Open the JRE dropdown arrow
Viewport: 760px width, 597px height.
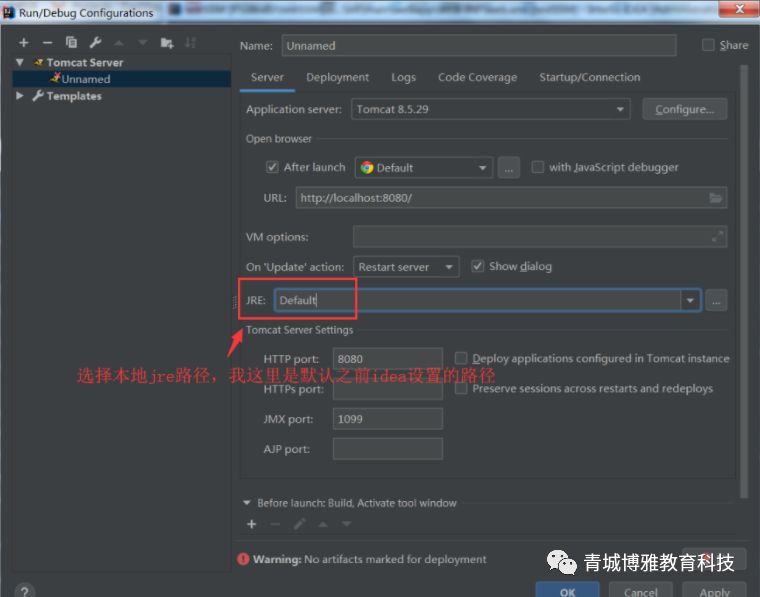[x=690, y=300]
